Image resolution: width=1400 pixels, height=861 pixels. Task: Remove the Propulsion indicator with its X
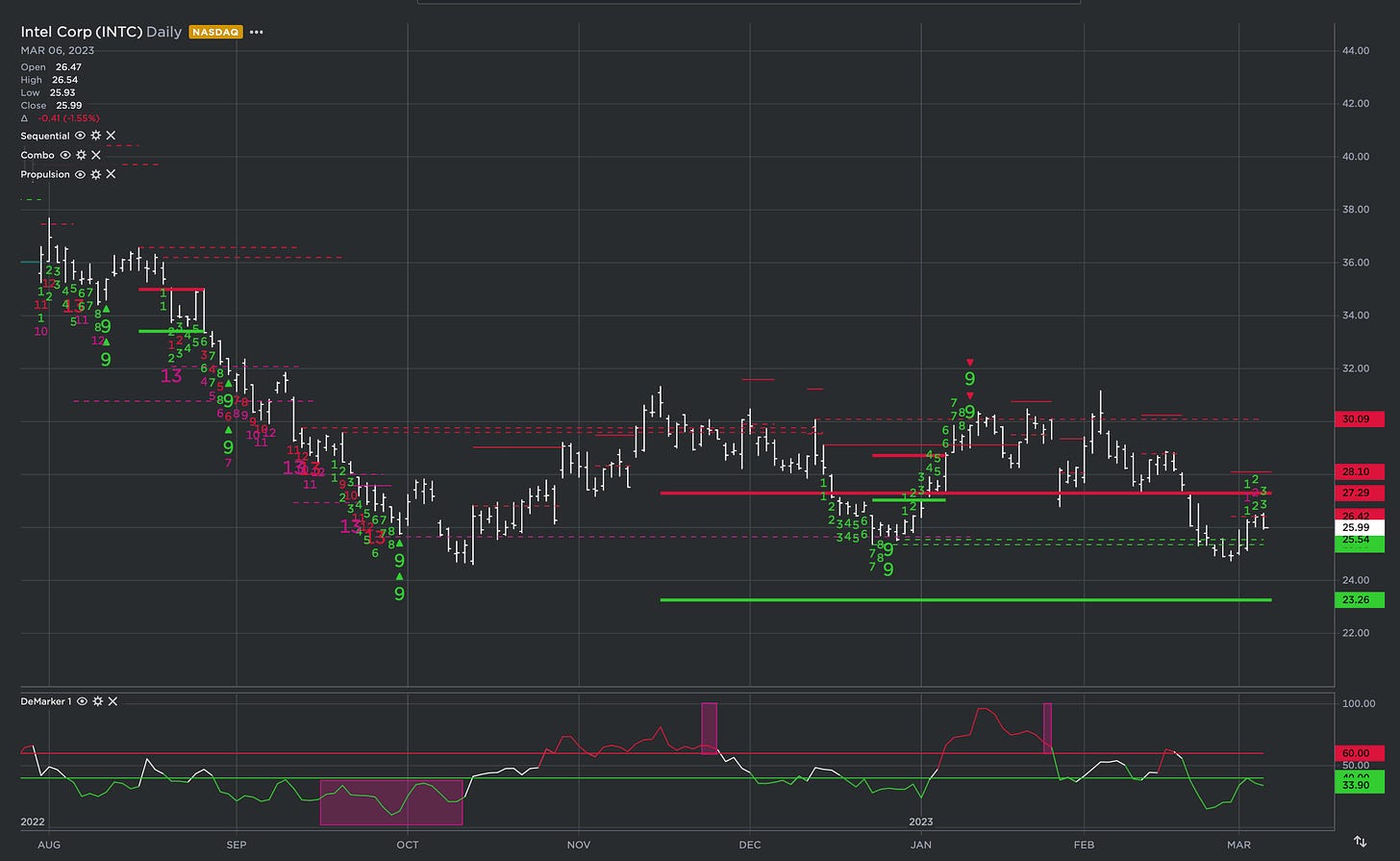111,174
